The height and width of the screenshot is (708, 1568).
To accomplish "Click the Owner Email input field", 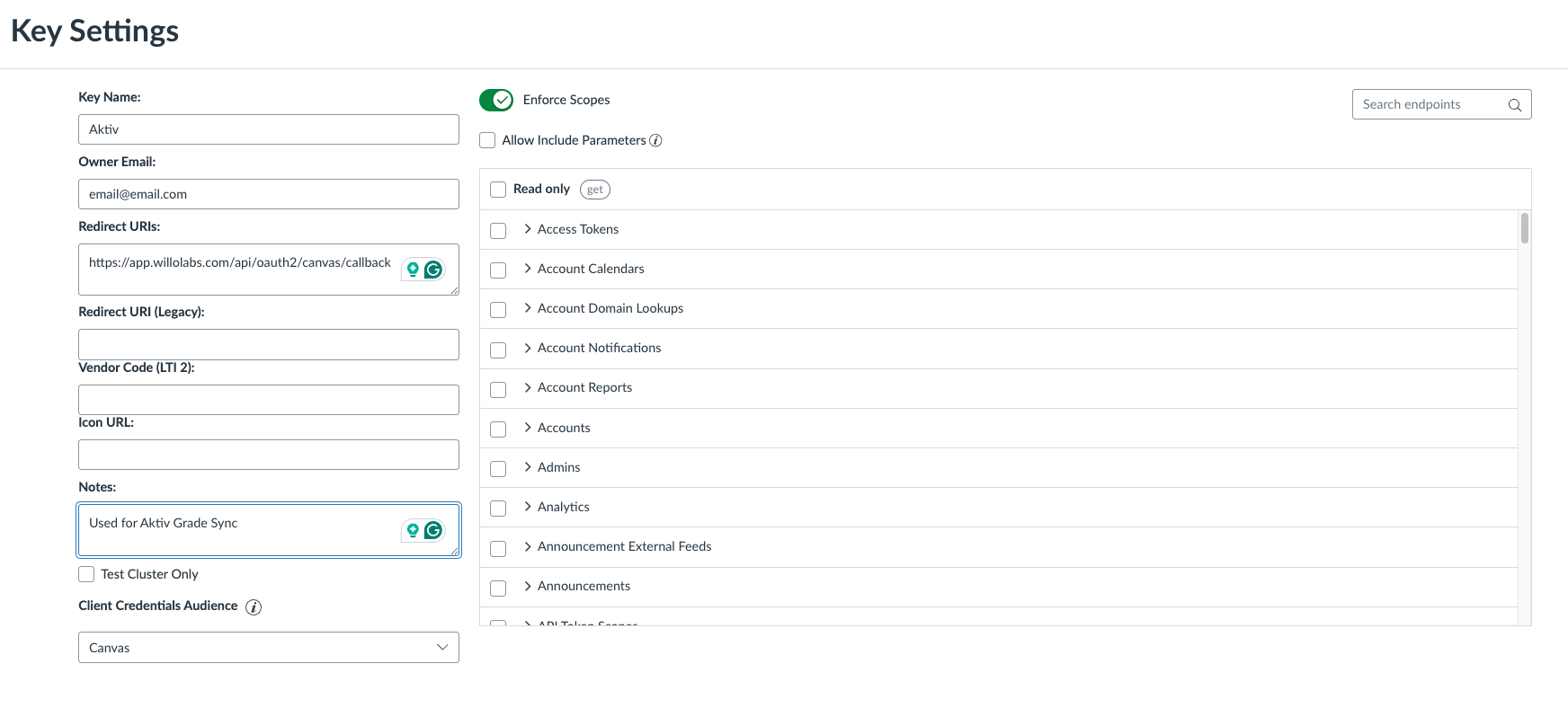I will coord(269,194).
